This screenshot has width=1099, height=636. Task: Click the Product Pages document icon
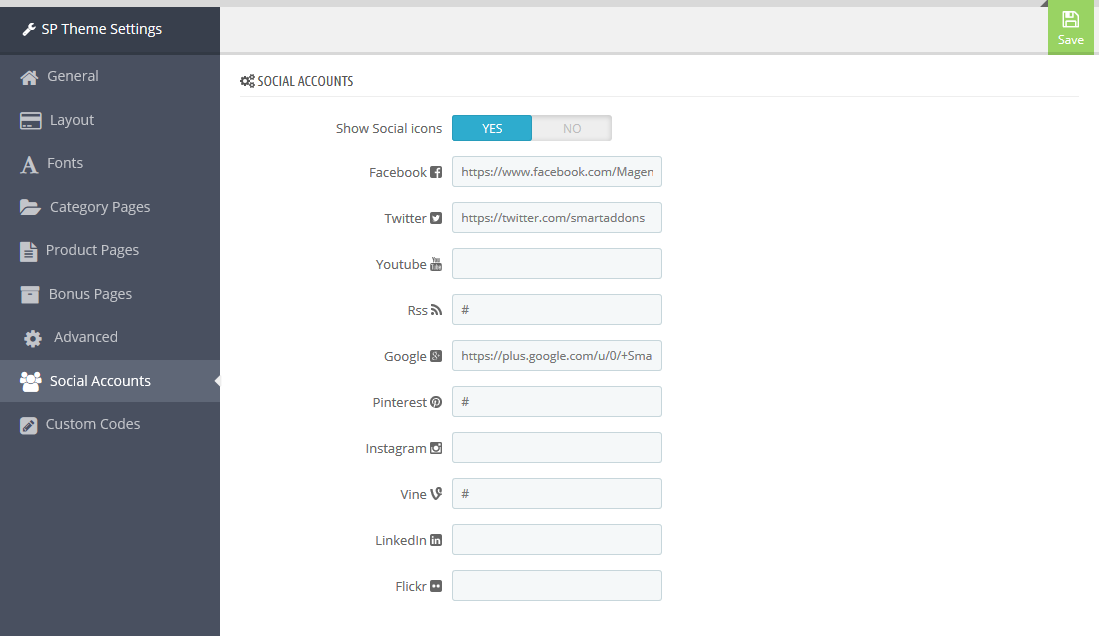pyautogui.click(x=29, y=251)
